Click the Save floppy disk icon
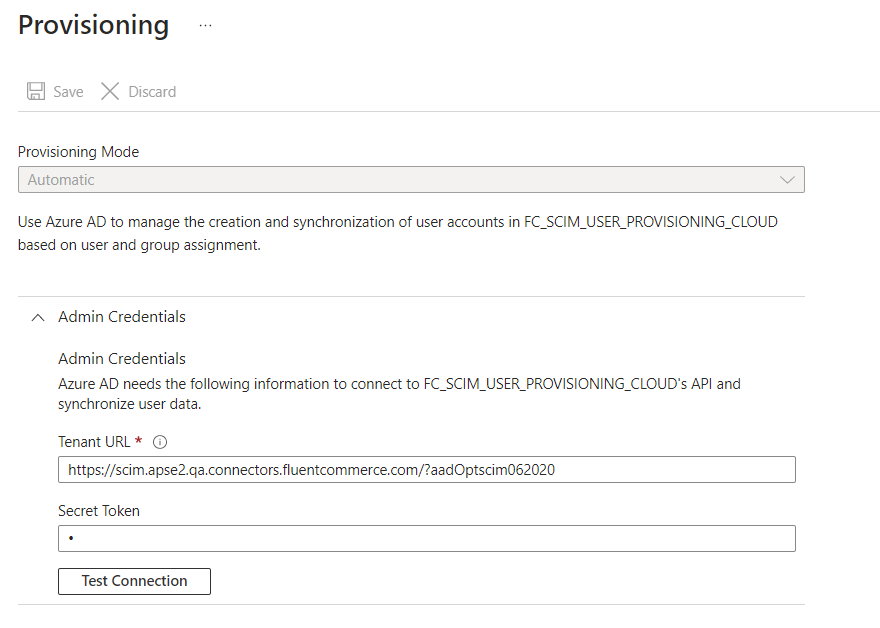The image size is (880, 628). (36, 92)
